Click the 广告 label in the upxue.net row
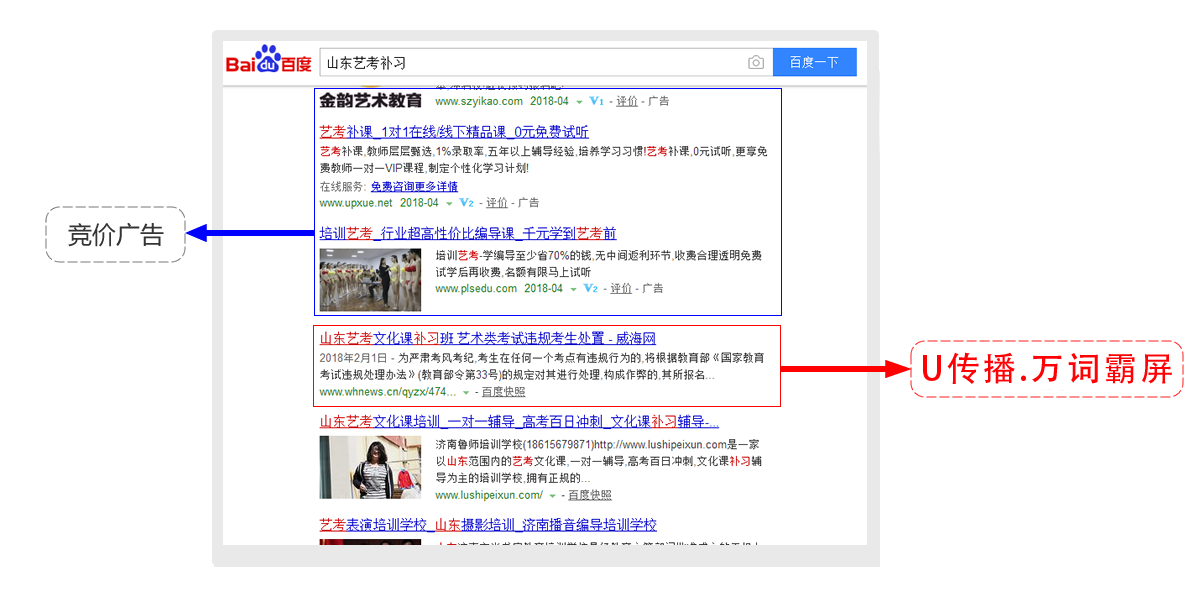This screenshot has width=1200, height=600. [529, 203]
